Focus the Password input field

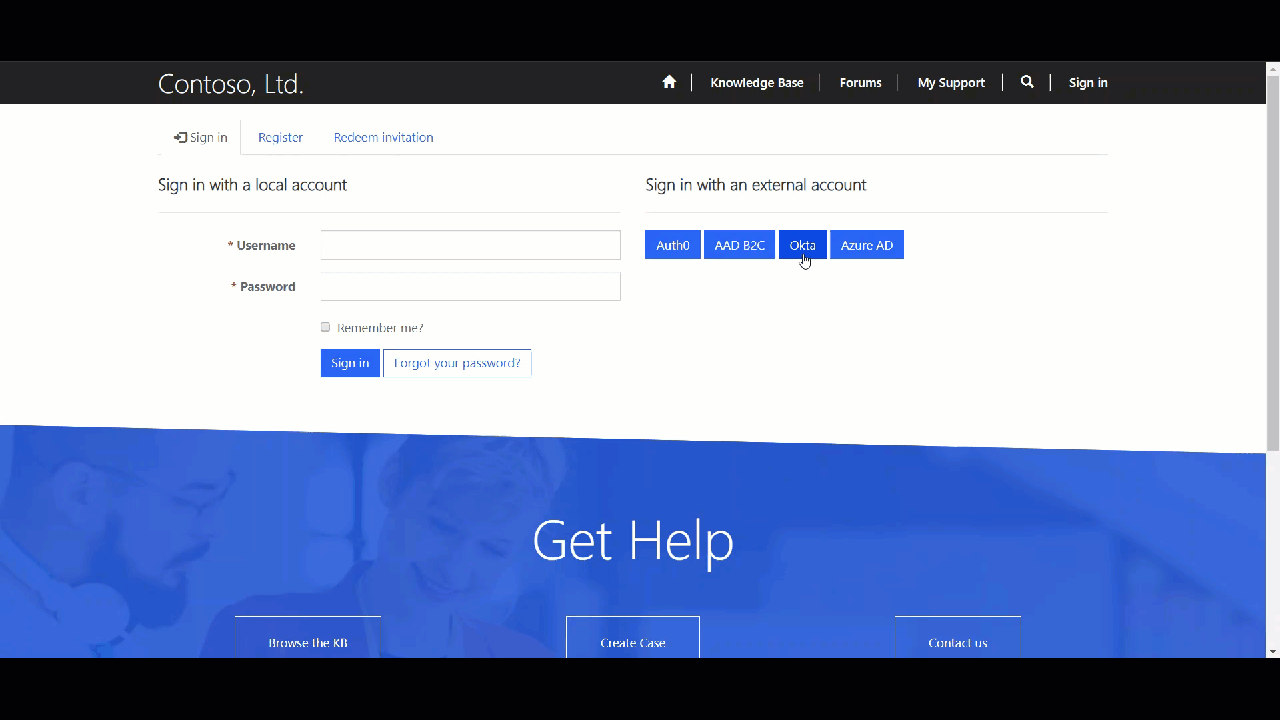tap(470, 286)
